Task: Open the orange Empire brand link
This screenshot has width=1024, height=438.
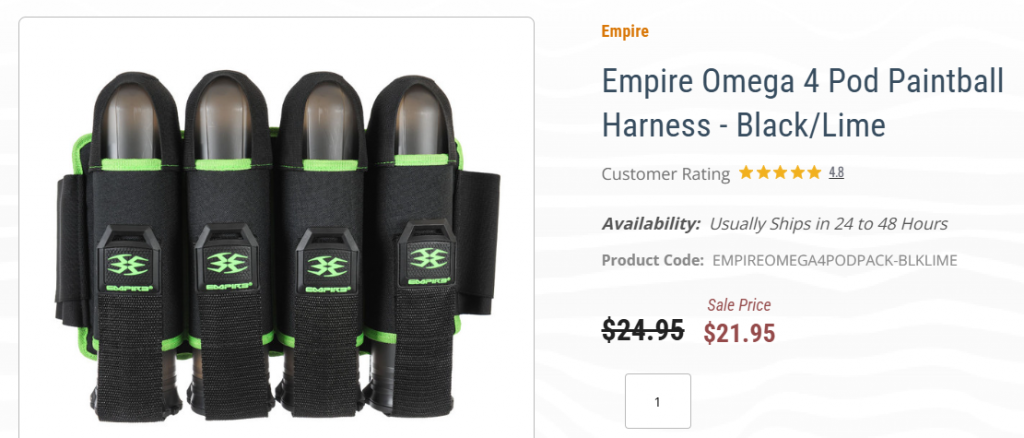Action: [x=625, y=31]
